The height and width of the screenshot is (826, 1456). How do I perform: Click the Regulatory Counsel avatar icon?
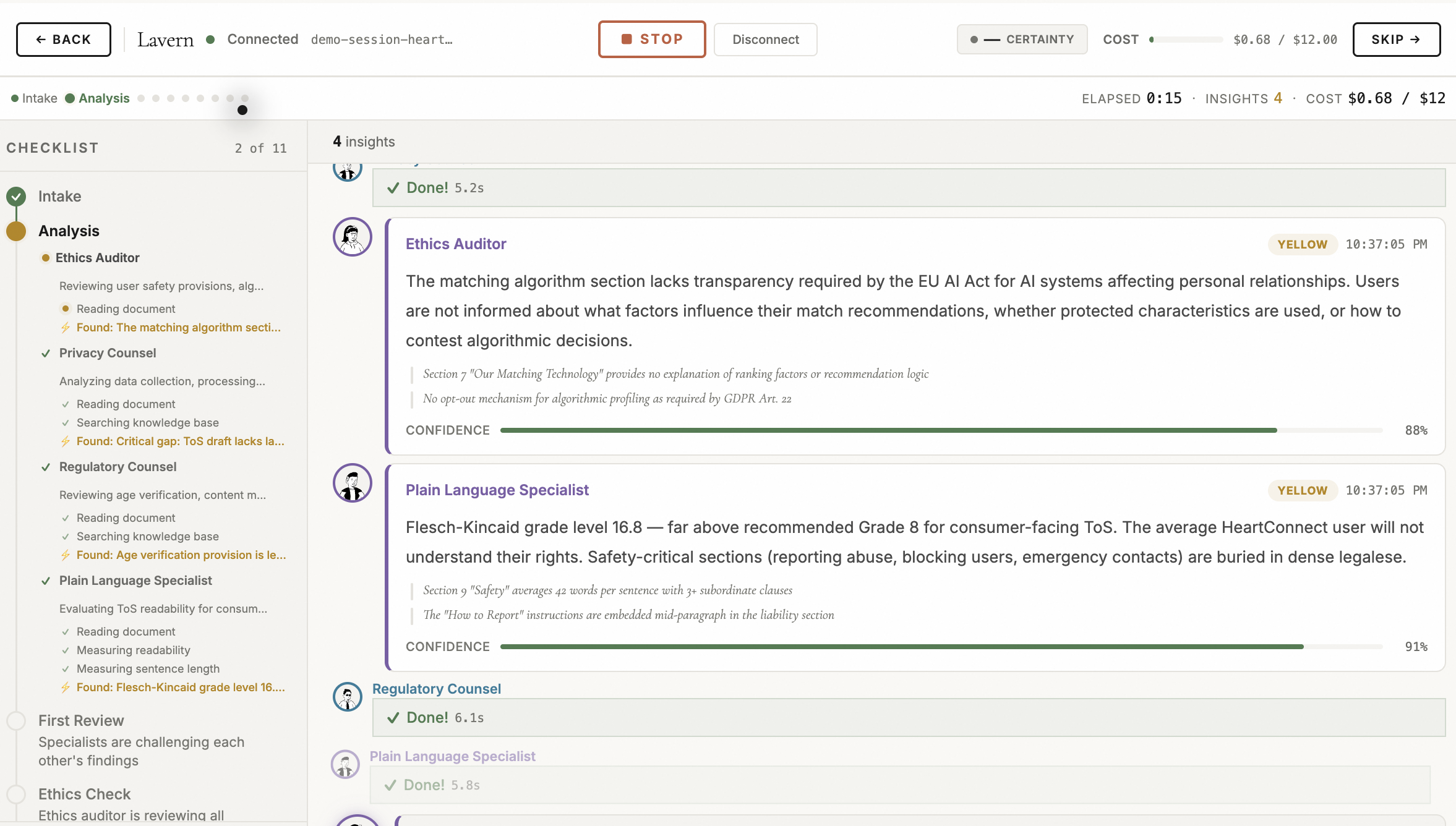348,697
